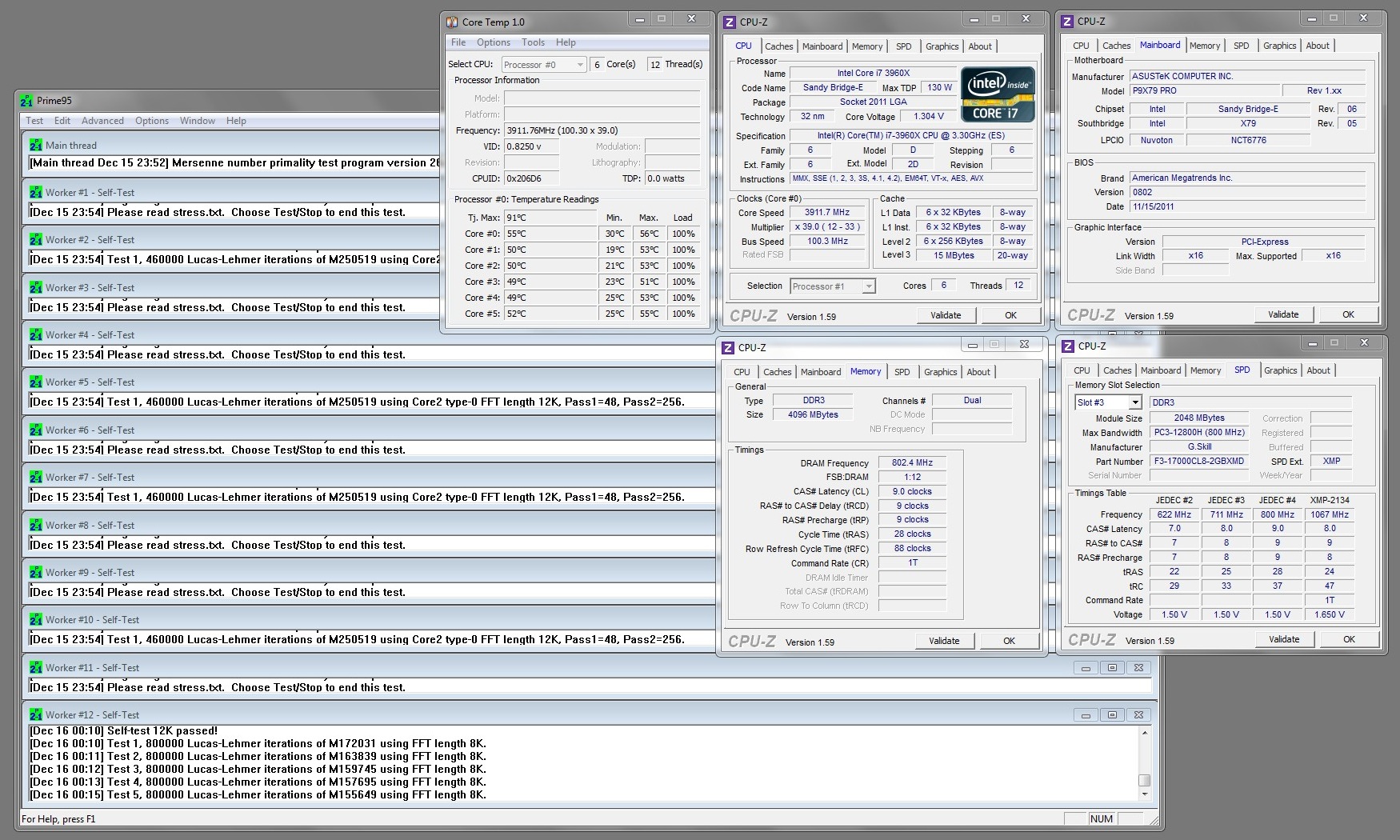
Task: Click the Prime95 title bar icon
Action: point(26,101)
